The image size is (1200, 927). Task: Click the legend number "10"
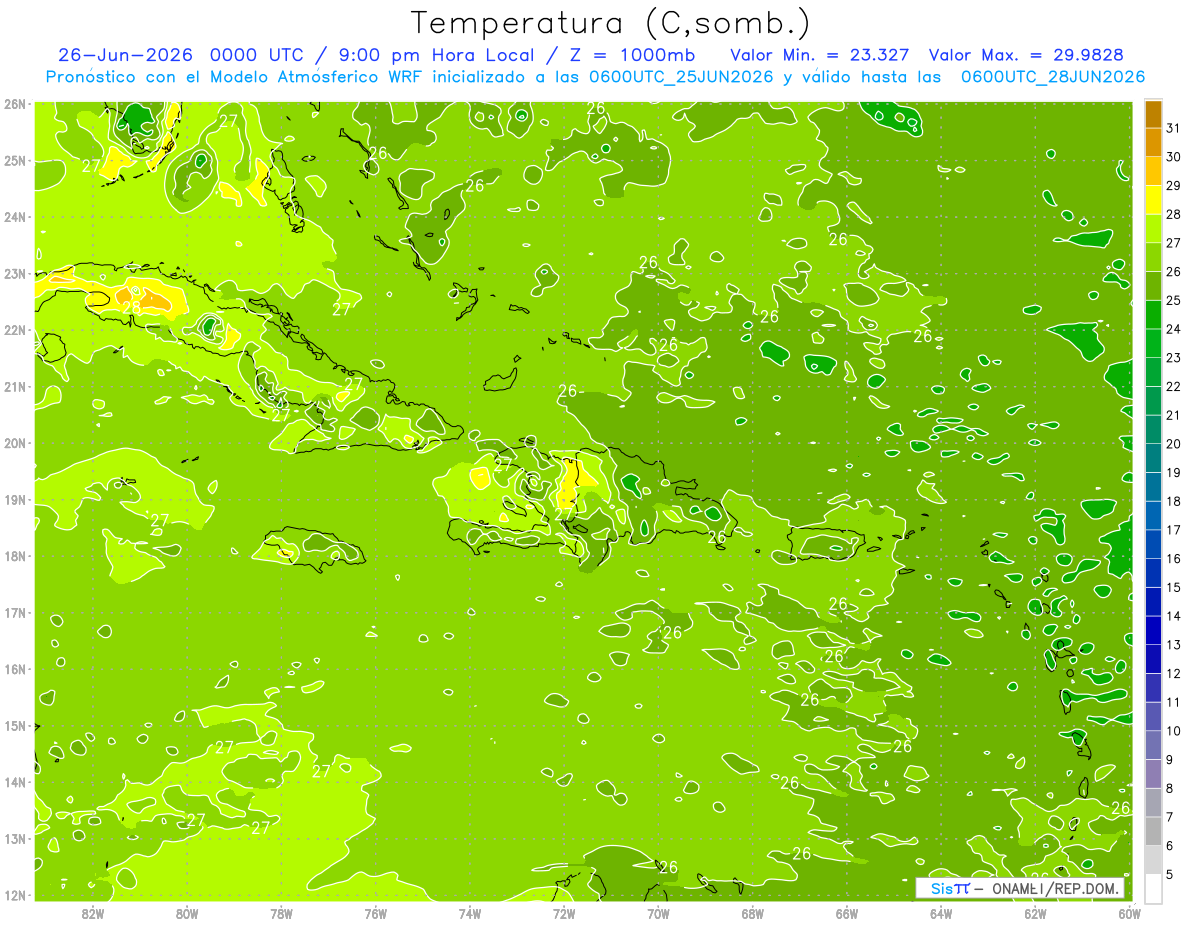[1174, 731]
